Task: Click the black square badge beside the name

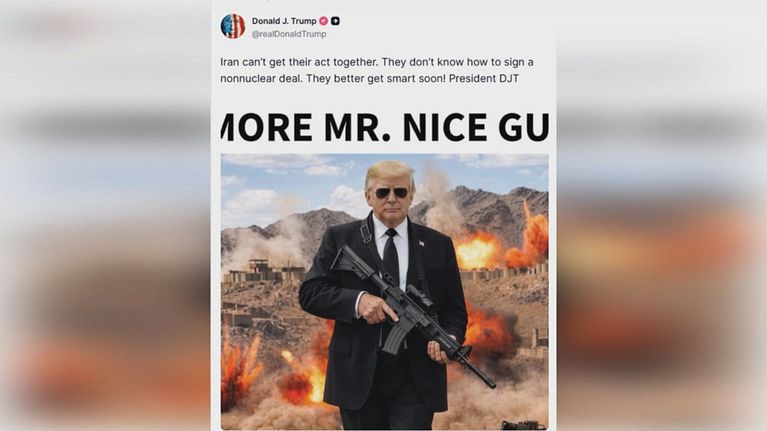Action: (336, 21)
